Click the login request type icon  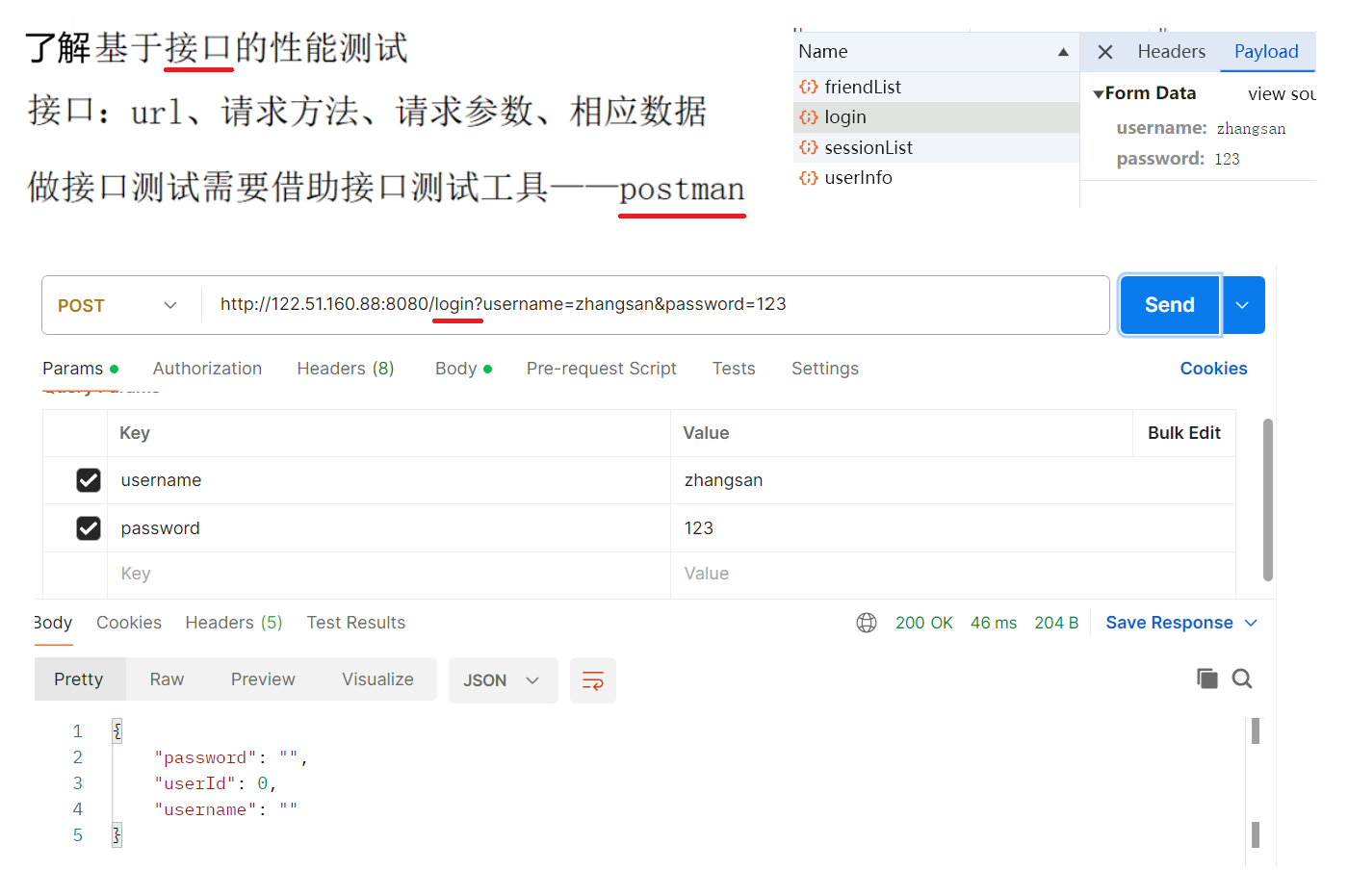click(x=809, y=117)
